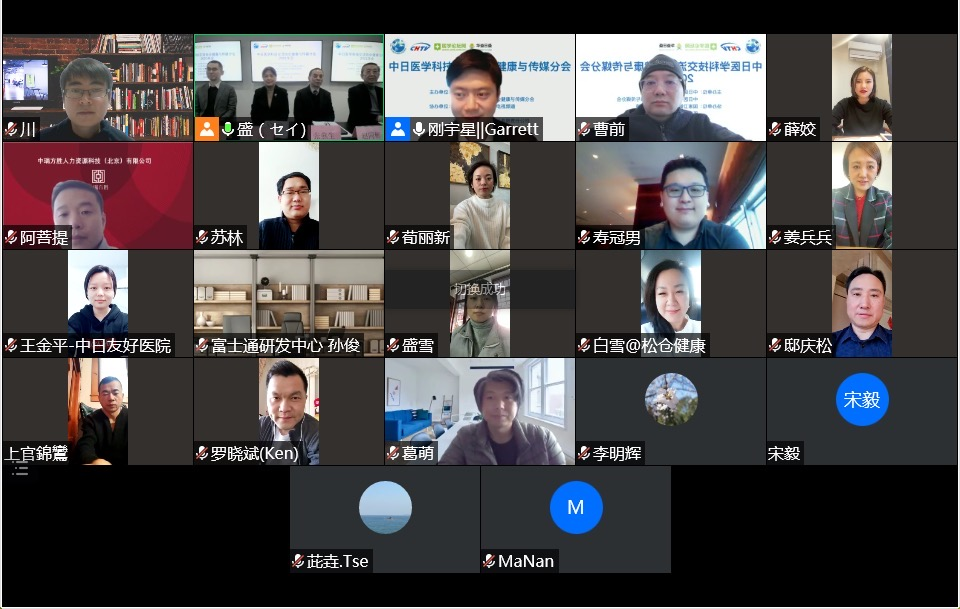960x609 pixels.
Task: Click the blue person icon beside 刚宇星||Garrett
Action: [398, 129]
